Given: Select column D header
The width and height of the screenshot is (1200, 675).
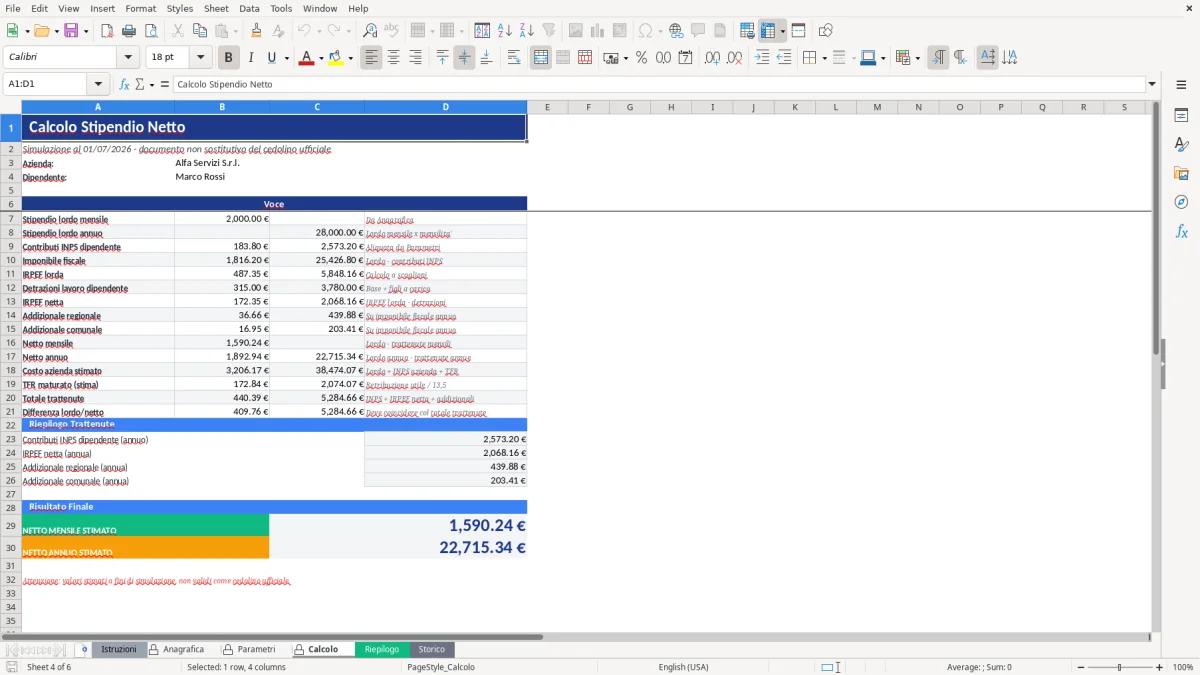Looking at the screenshot, I should point(445,107).
